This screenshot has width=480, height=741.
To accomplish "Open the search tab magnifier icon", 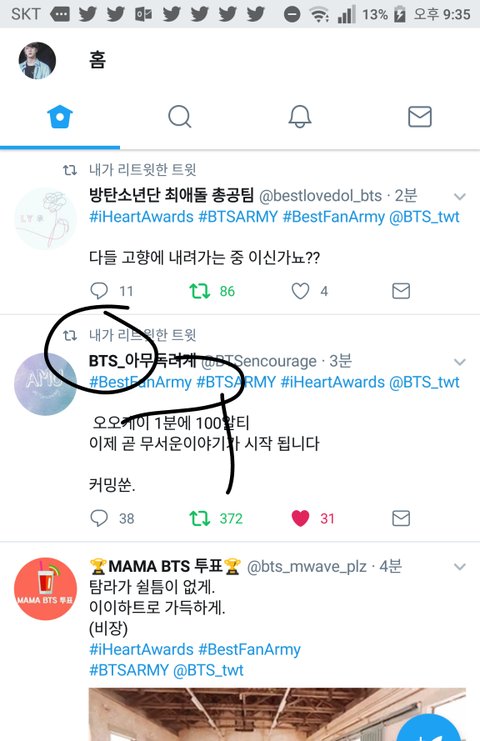I will 180,117.
